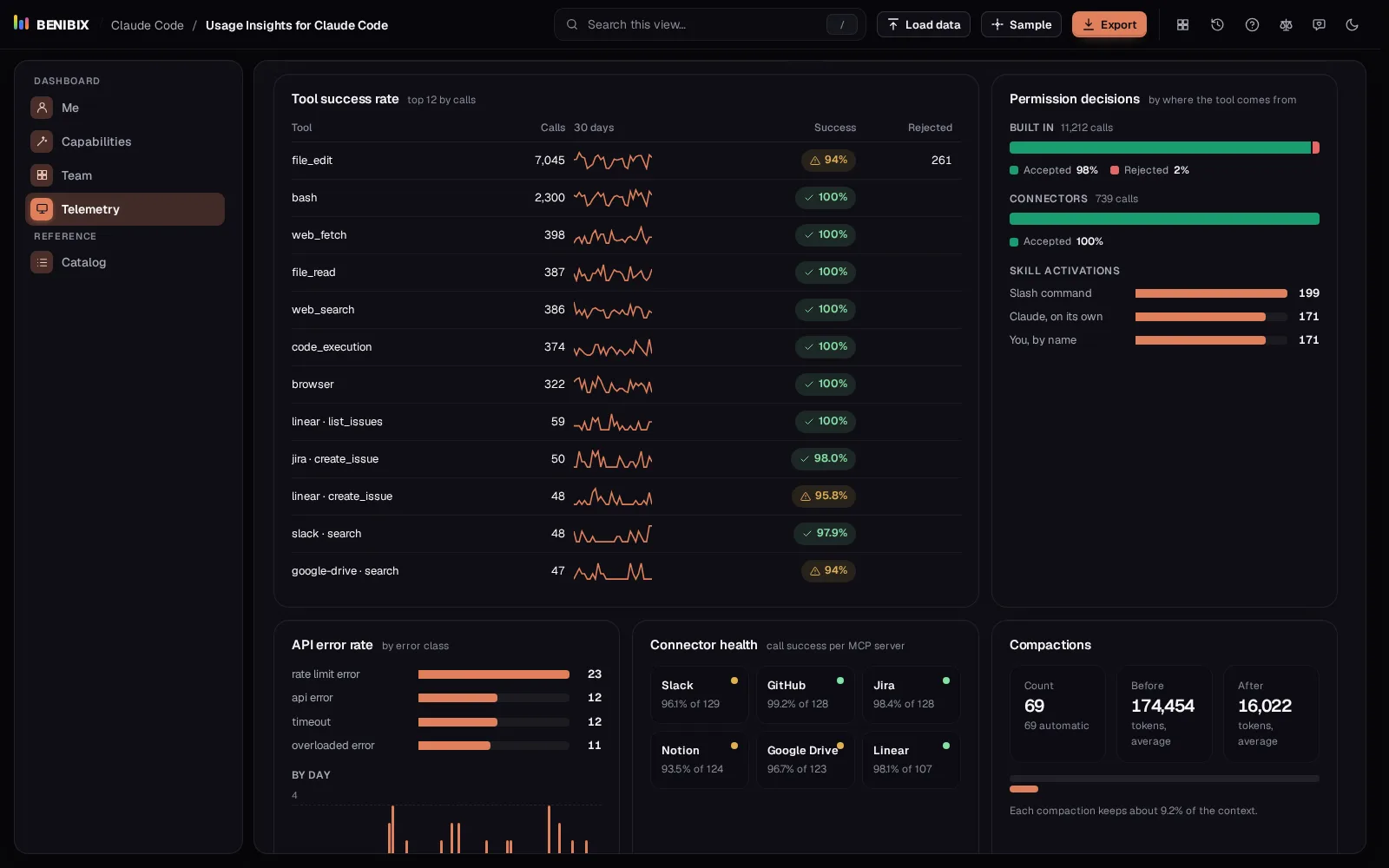The height and width of the screenshot is (868, 1389).
Task: Click the Benibix logo icon
Action: [22, 23]
